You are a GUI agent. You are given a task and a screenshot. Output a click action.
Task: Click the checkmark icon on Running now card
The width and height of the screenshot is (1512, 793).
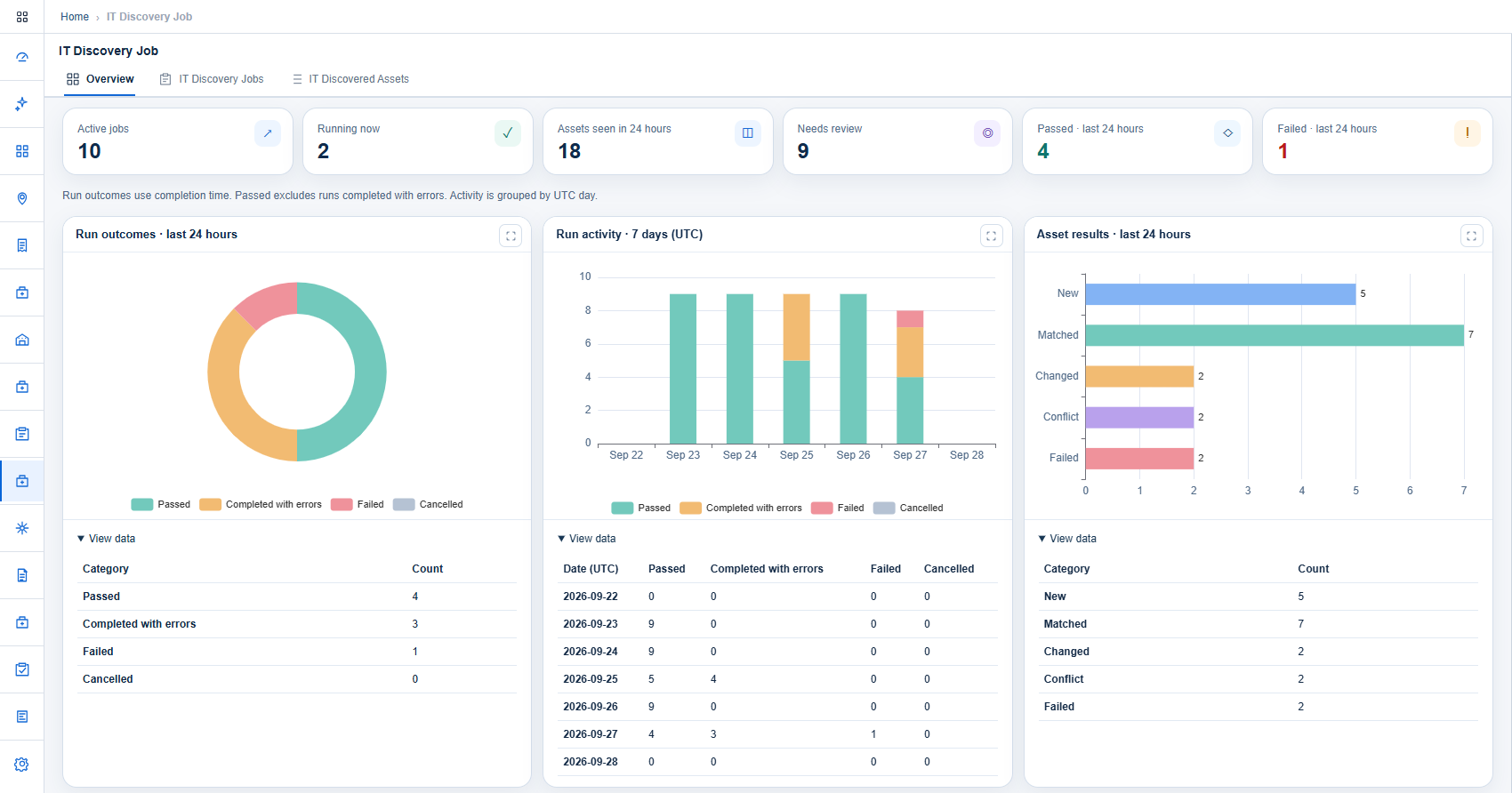tap(508, 133)
